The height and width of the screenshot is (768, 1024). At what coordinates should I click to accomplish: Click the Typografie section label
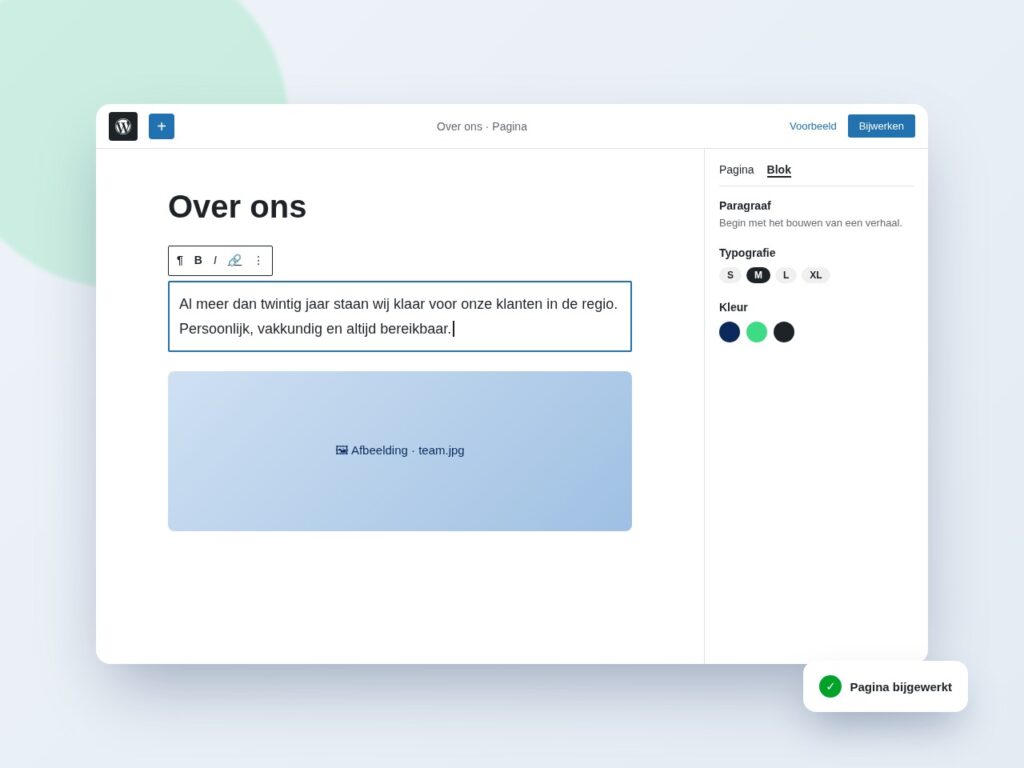(747, 253)
